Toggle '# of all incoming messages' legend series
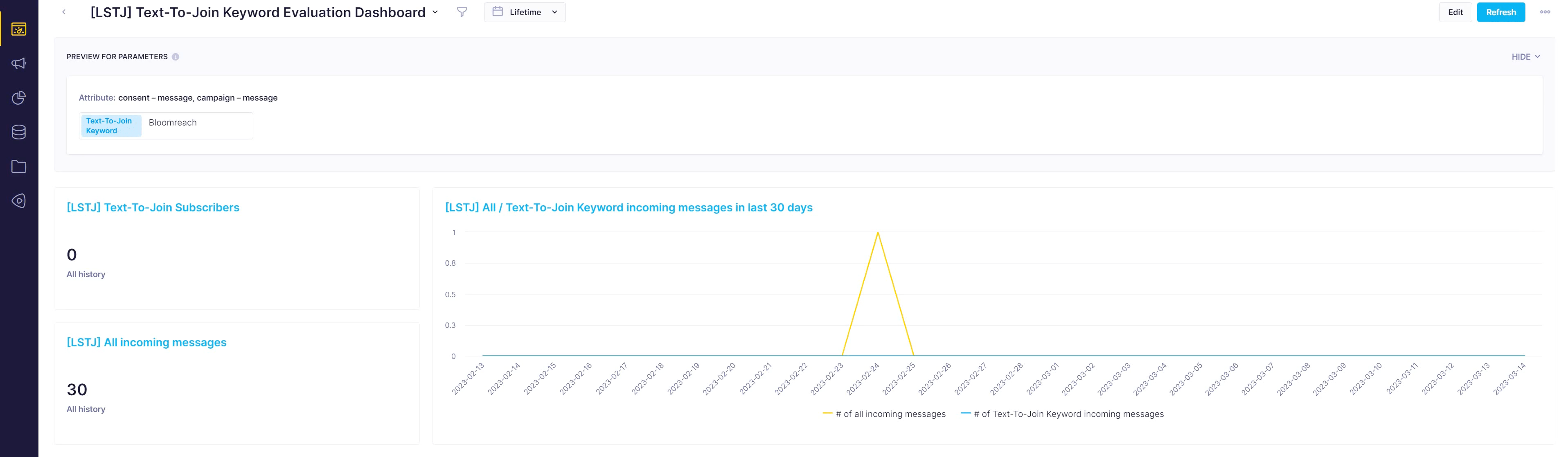Image resolution: width=1568 pixels, height=457 pixels. tap(884, 414)
